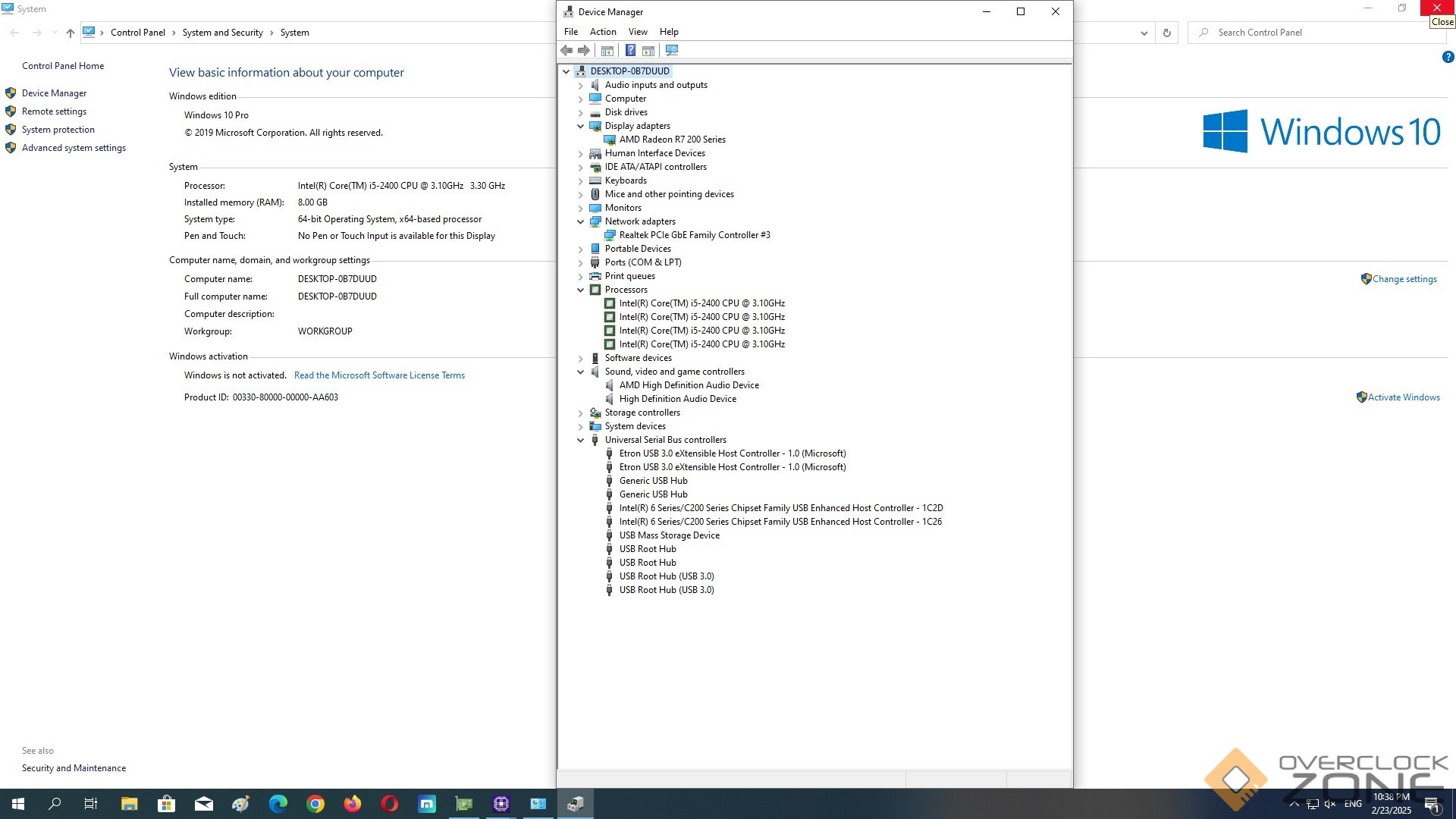Click Scan for hardware changes toolbar icon
The width and height of the screenshot is (1456, 819).
[672, 50]
